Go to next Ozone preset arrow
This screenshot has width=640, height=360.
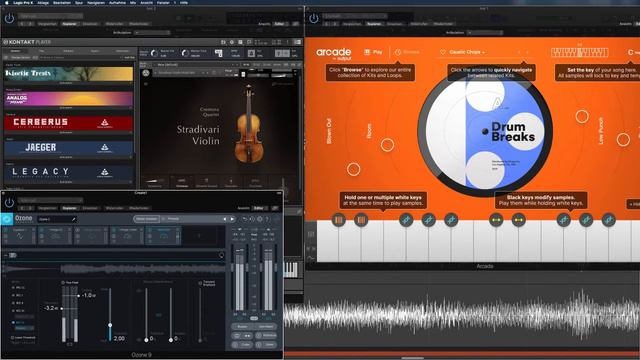click(x=232, y=219)
